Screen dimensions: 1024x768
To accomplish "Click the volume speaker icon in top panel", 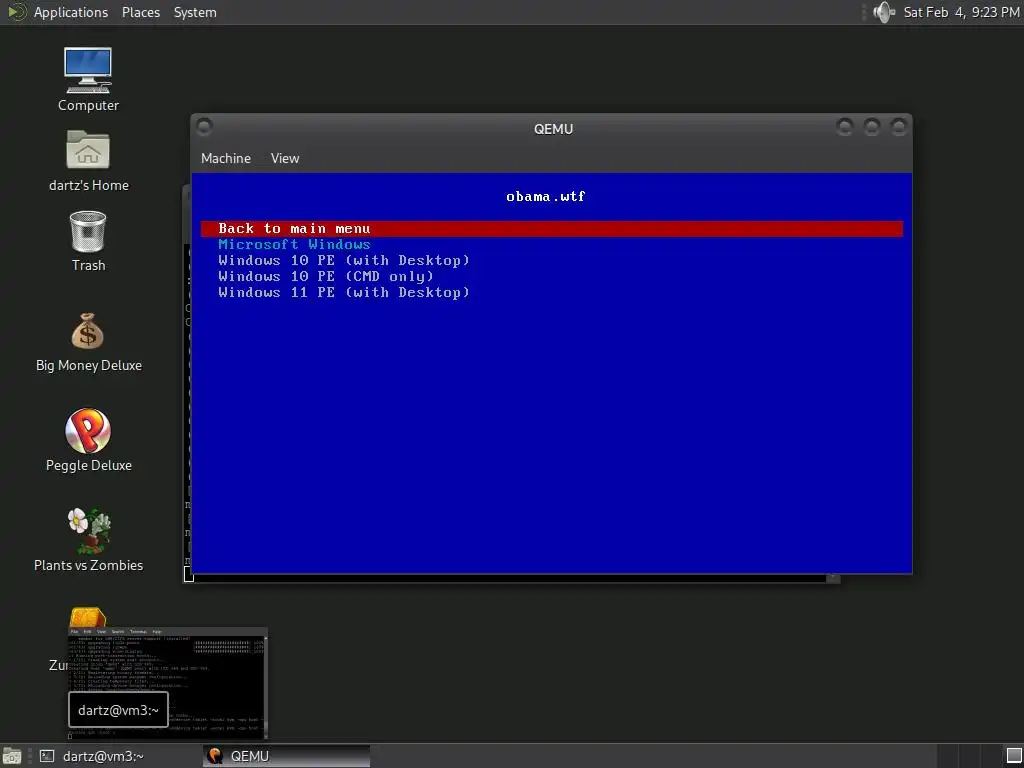I will coord(884,12).
